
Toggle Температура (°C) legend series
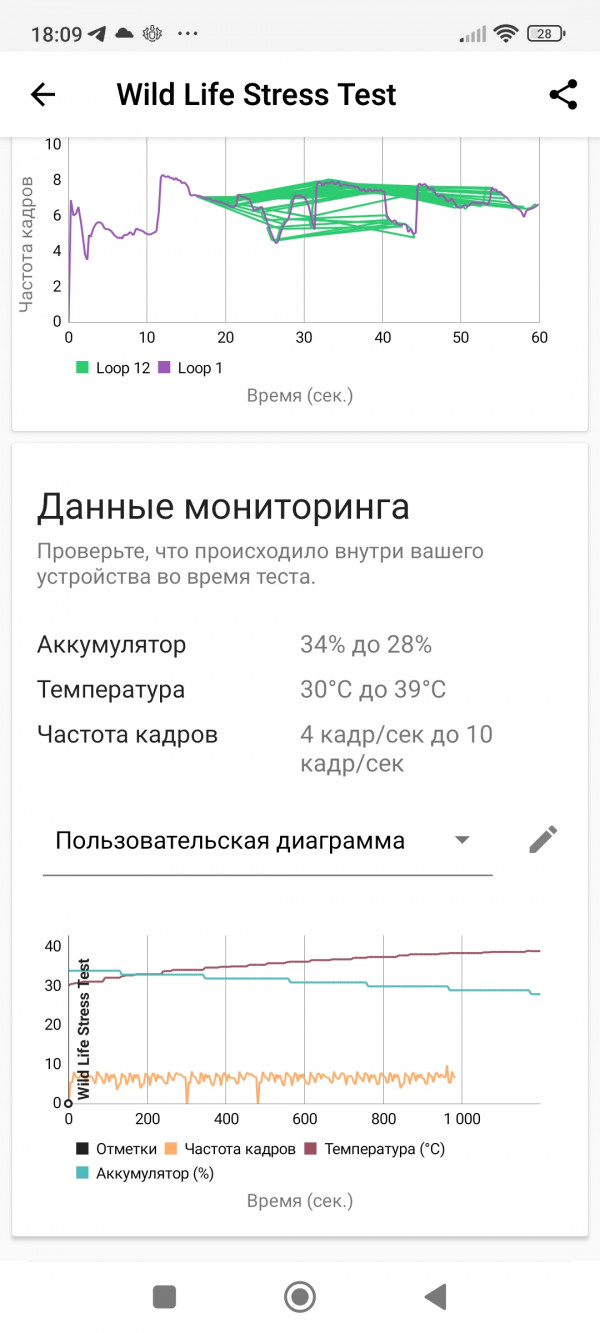(374, 1149)
